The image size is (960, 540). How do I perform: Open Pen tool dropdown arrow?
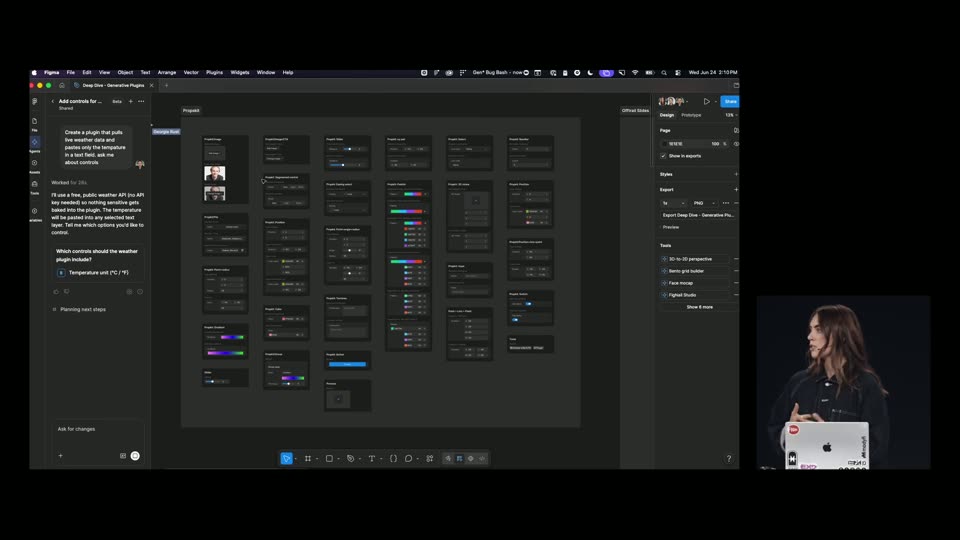360,459
